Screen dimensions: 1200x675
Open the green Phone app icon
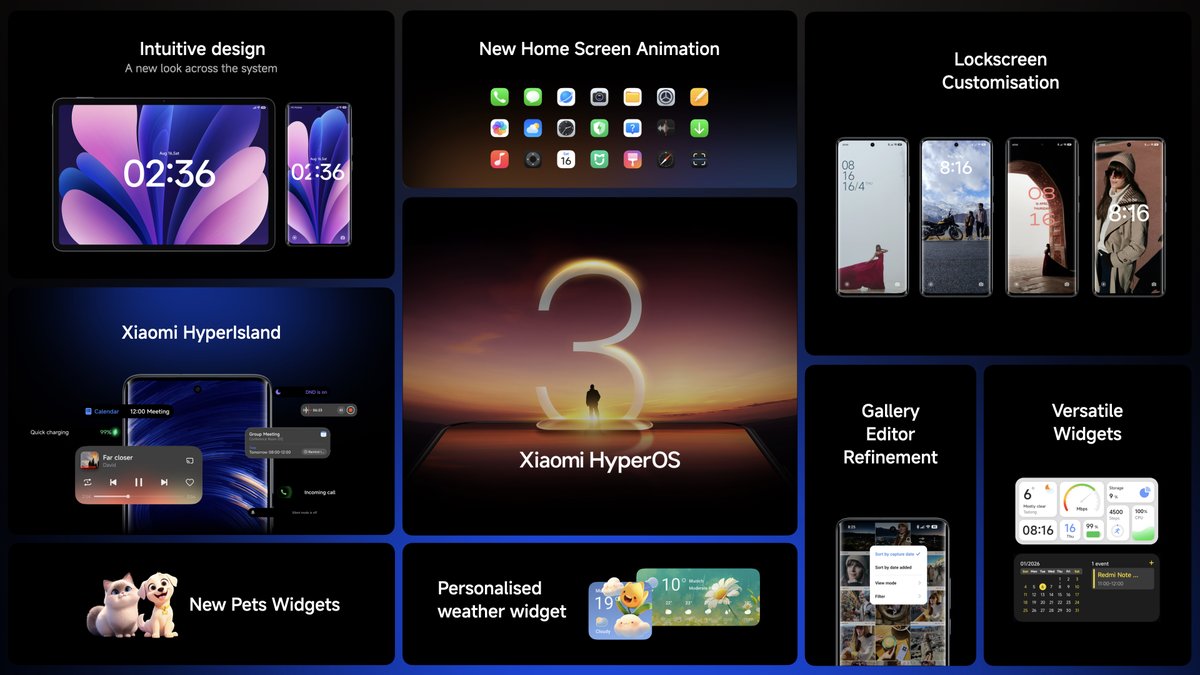(499, 97)
